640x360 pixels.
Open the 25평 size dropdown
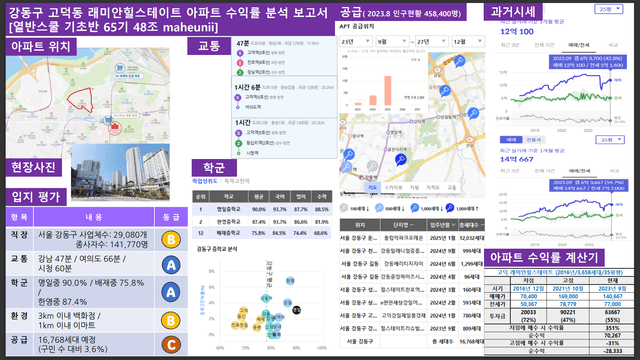tap(609, 9)
